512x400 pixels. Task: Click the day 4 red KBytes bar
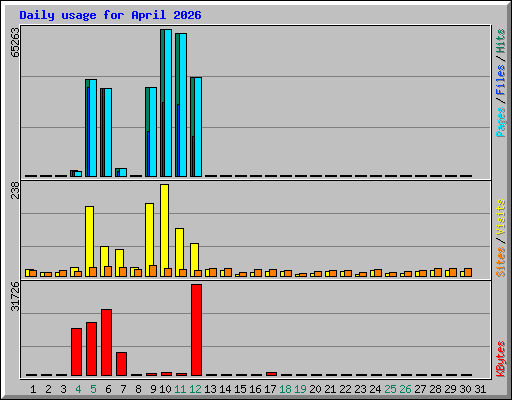(x=76, y=352)
